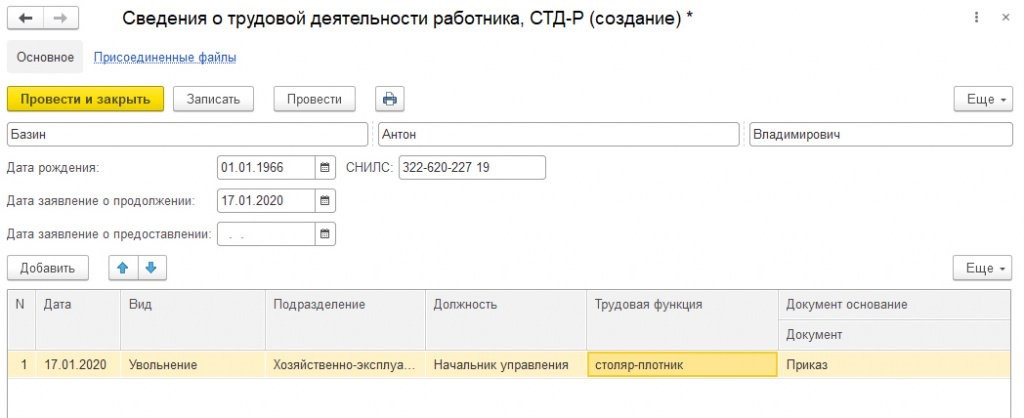Open the window's three-dot options menu
This screenshot has width=1024, height=418.
[x=976, y=19]
